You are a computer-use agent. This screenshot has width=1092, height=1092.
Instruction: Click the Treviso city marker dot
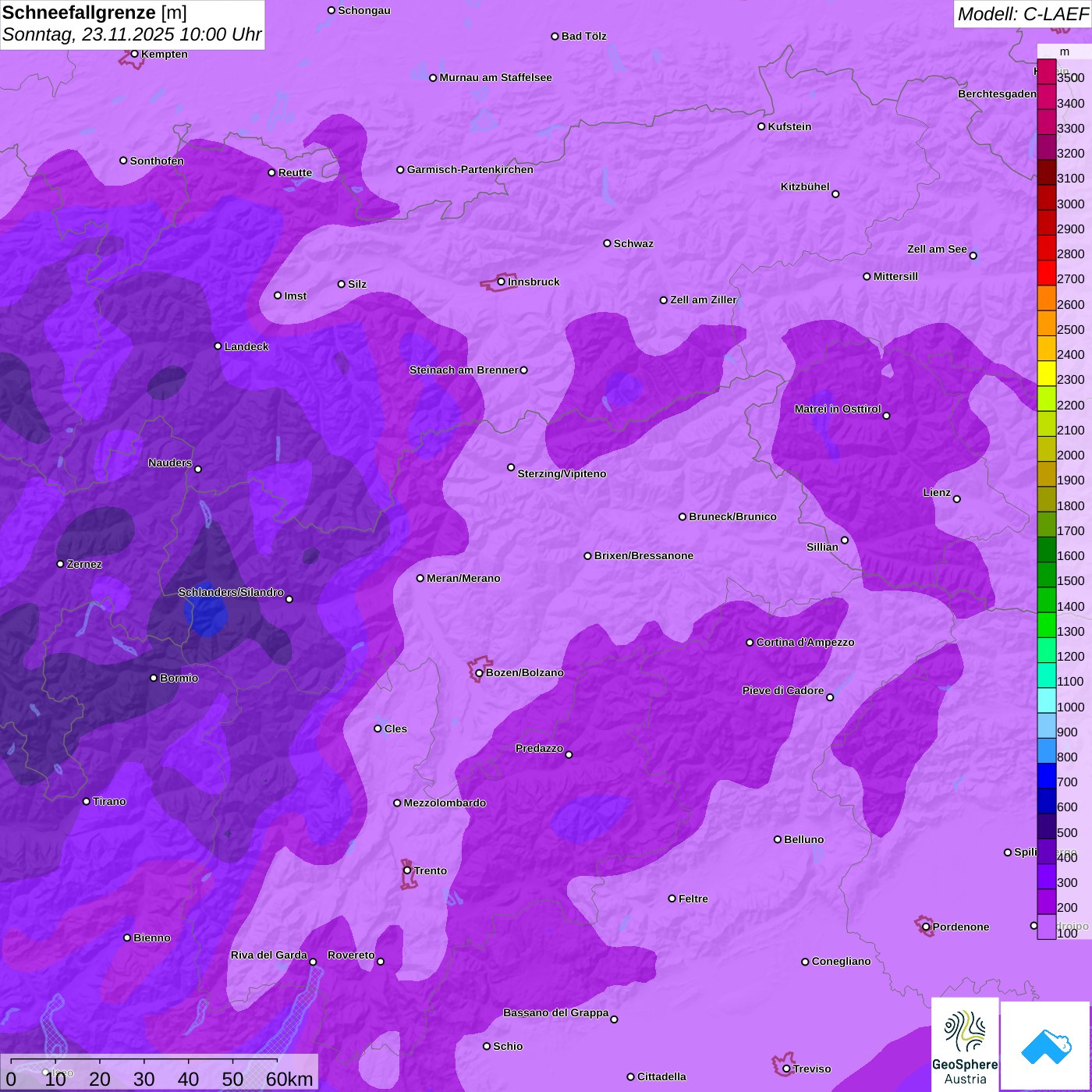click(x=786, y=1069)
